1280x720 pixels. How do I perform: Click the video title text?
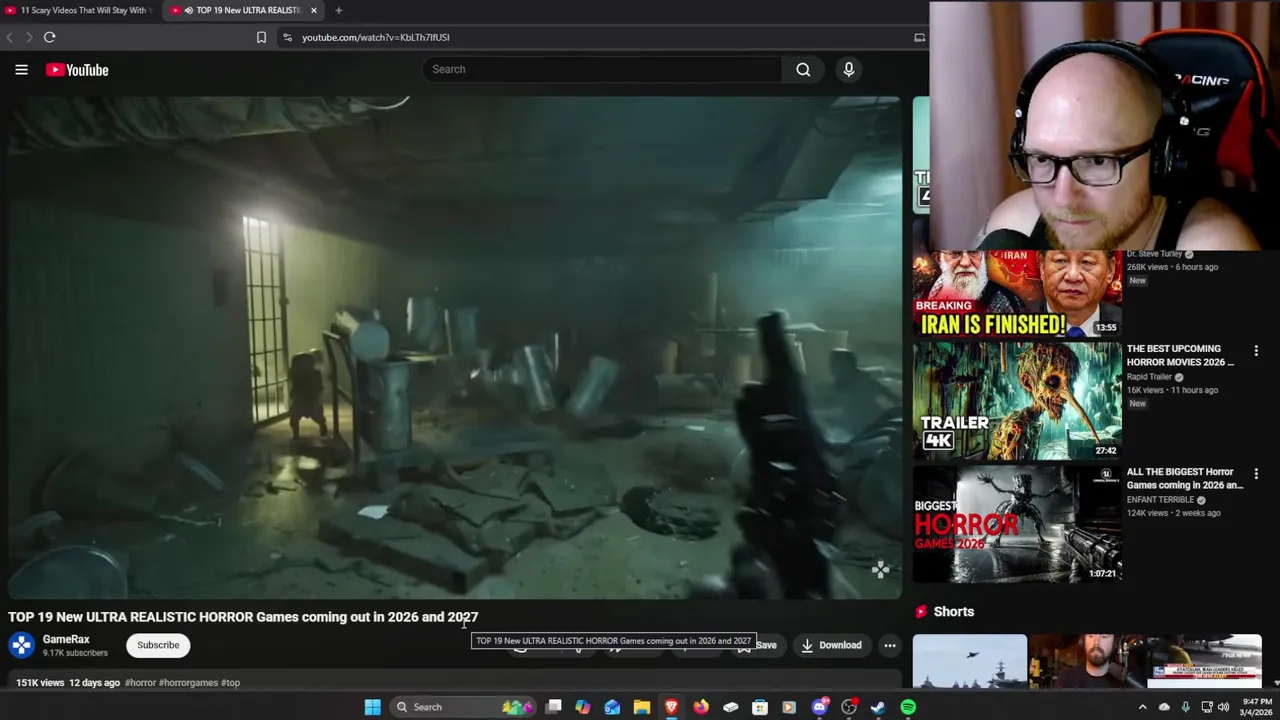tap(243, 617)
